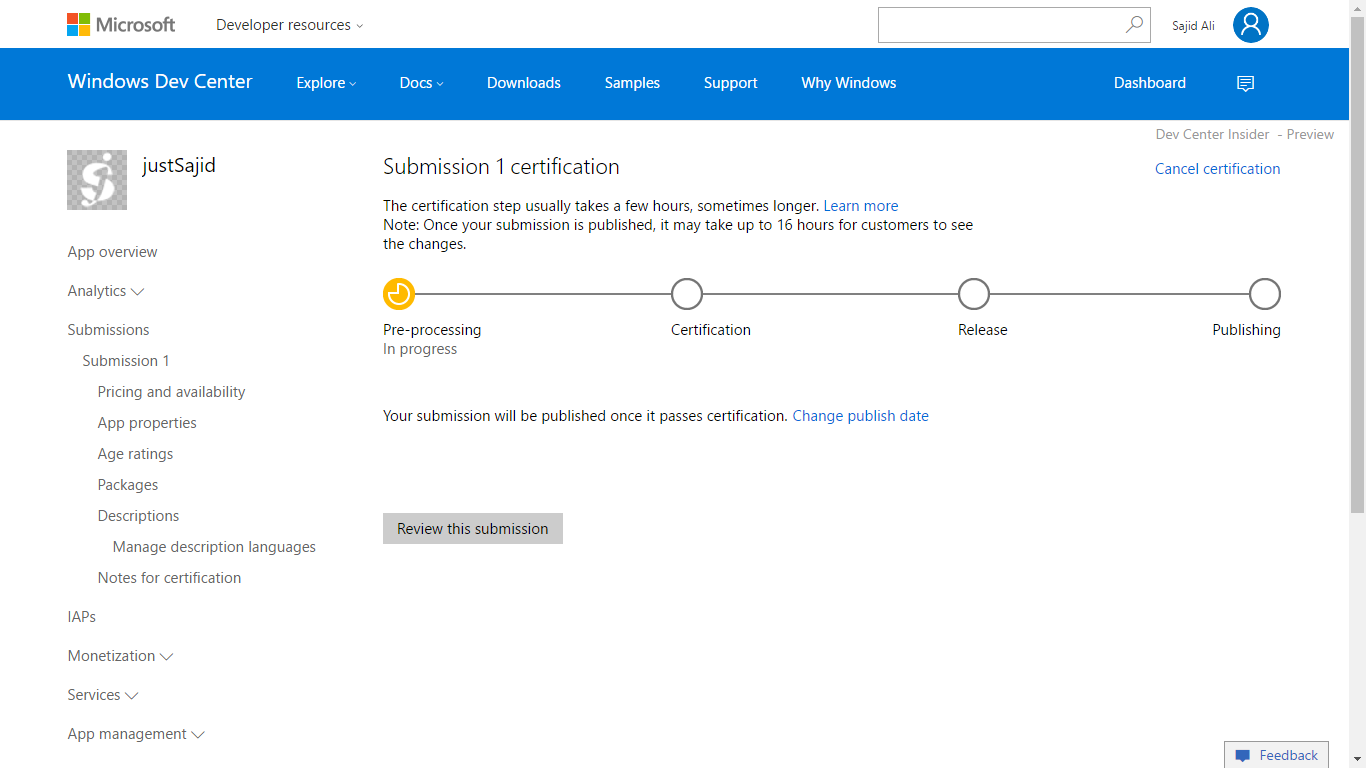Click the justSajid app name
This screenshot has height=768, width=1366.
[179, 165]
